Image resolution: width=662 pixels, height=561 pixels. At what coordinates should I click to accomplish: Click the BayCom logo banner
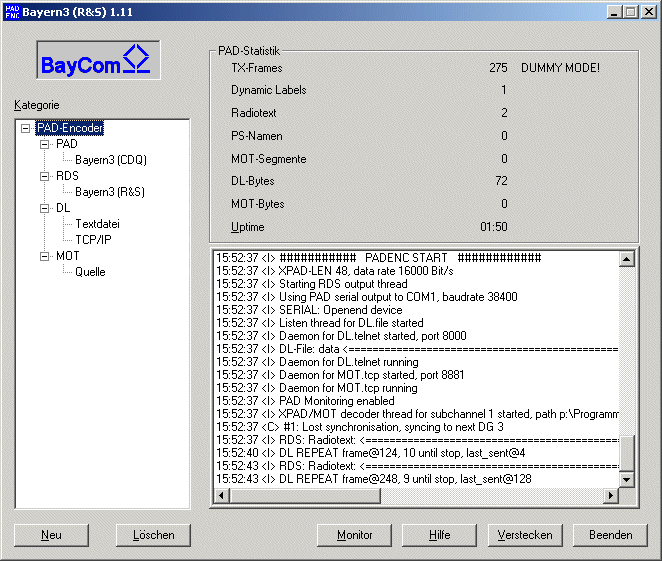[x=98, y=60]
